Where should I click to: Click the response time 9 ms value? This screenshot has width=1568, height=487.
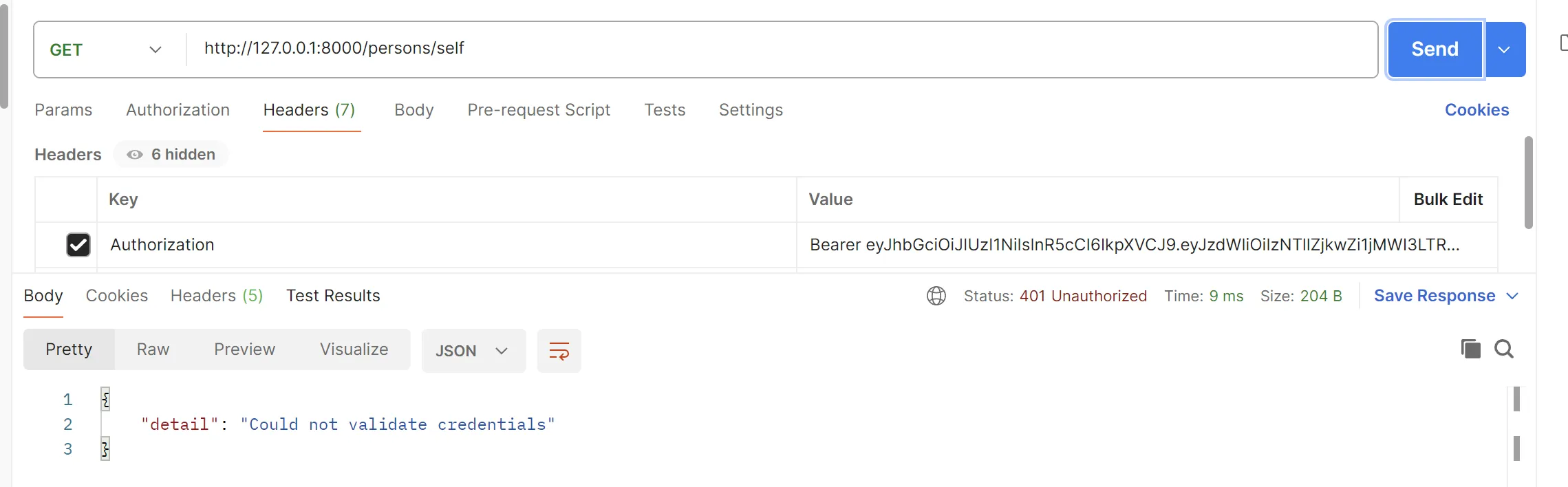point(1226,296)
